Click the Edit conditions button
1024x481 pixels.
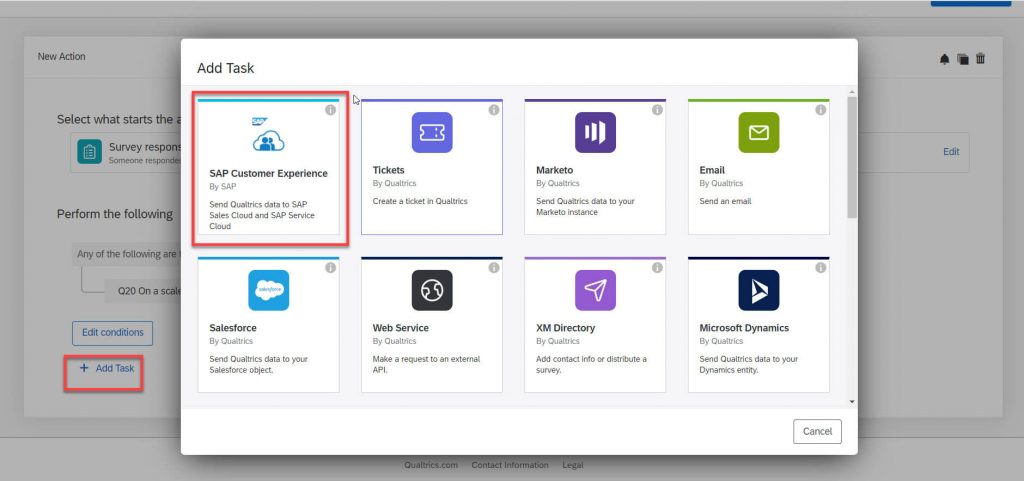point(112,333)
